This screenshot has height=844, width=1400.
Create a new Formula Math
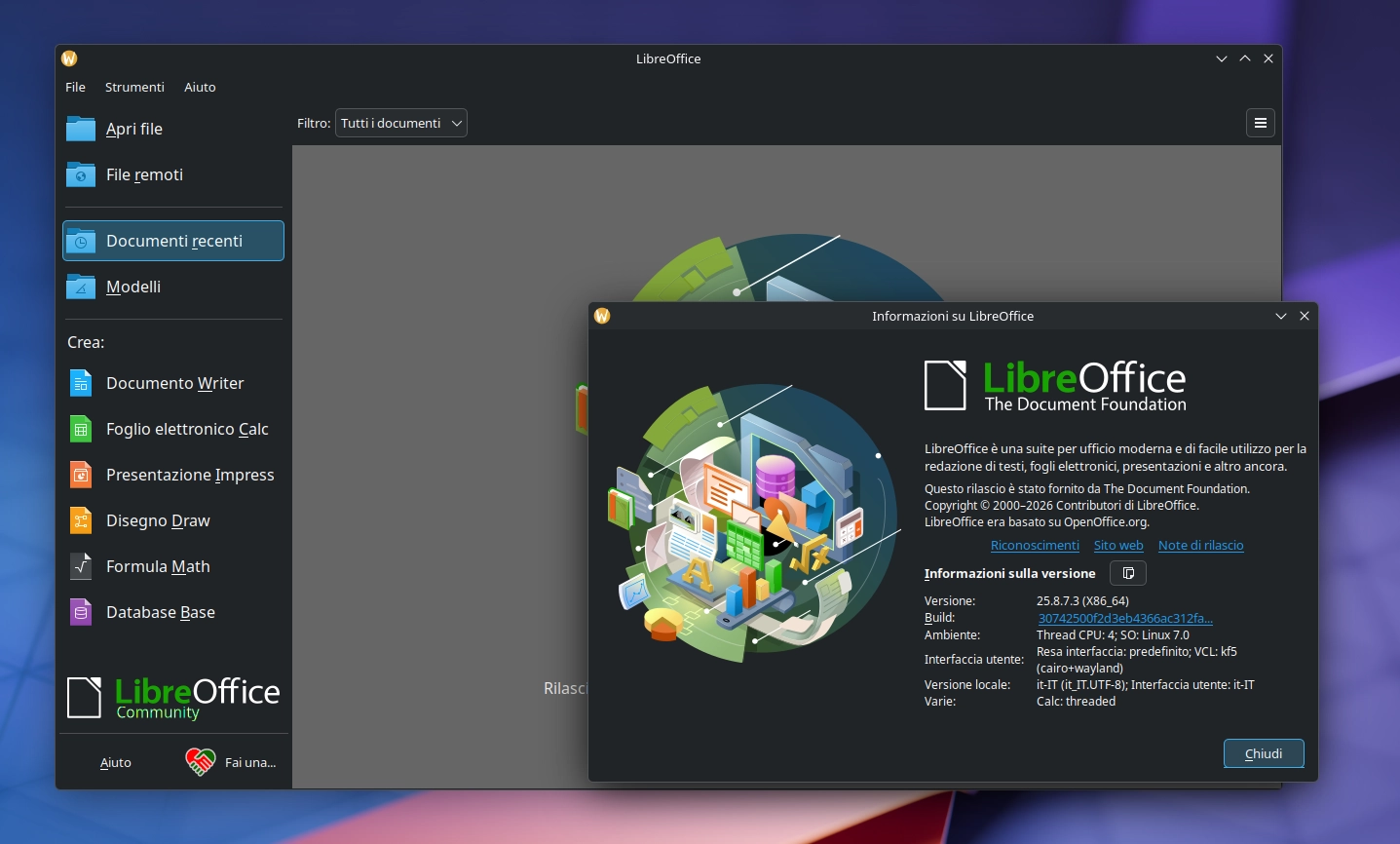[173, 566]
